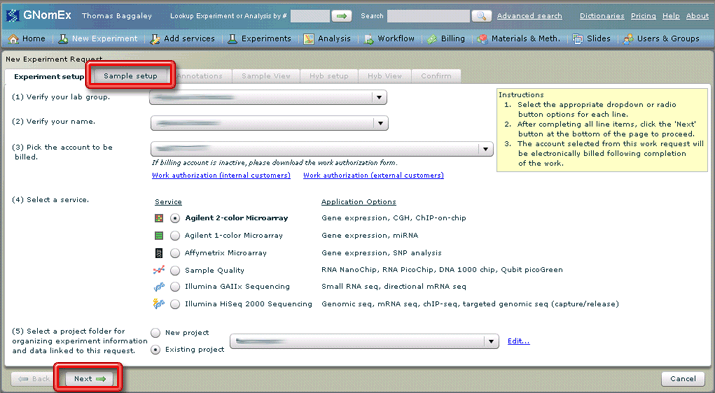Go to Home in navigation bar

pyautogui.click(x=27, y=39)
